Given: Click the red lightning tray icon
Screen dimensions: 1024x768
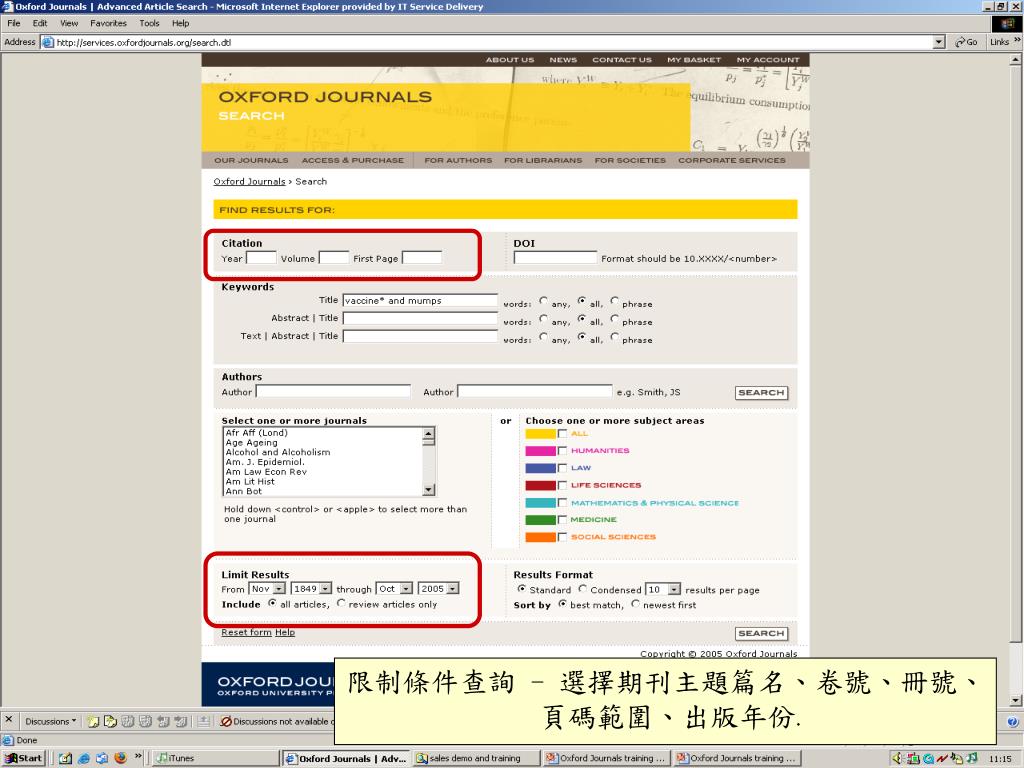Looking at the screenshot, I should 942,758.
